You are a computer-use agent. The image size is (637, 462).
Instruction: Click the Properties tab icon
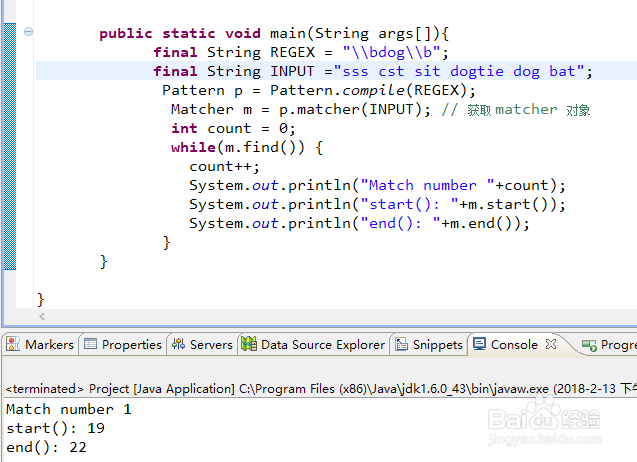(90, 344)
